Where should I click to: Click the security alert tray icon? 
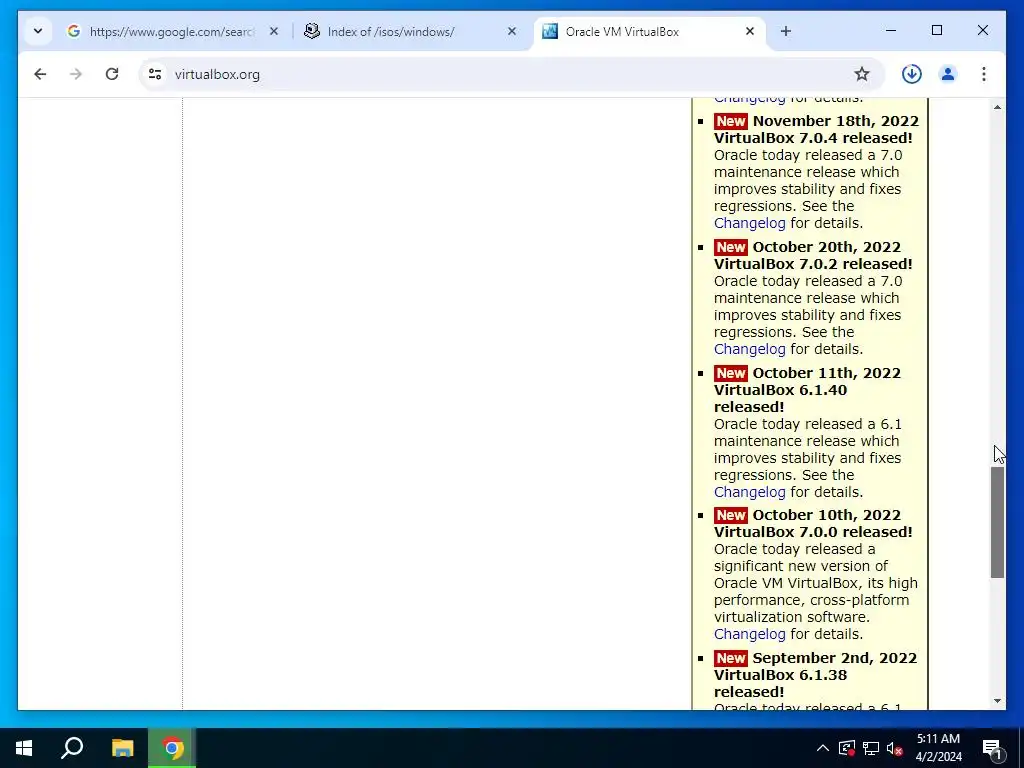(846, 748)
